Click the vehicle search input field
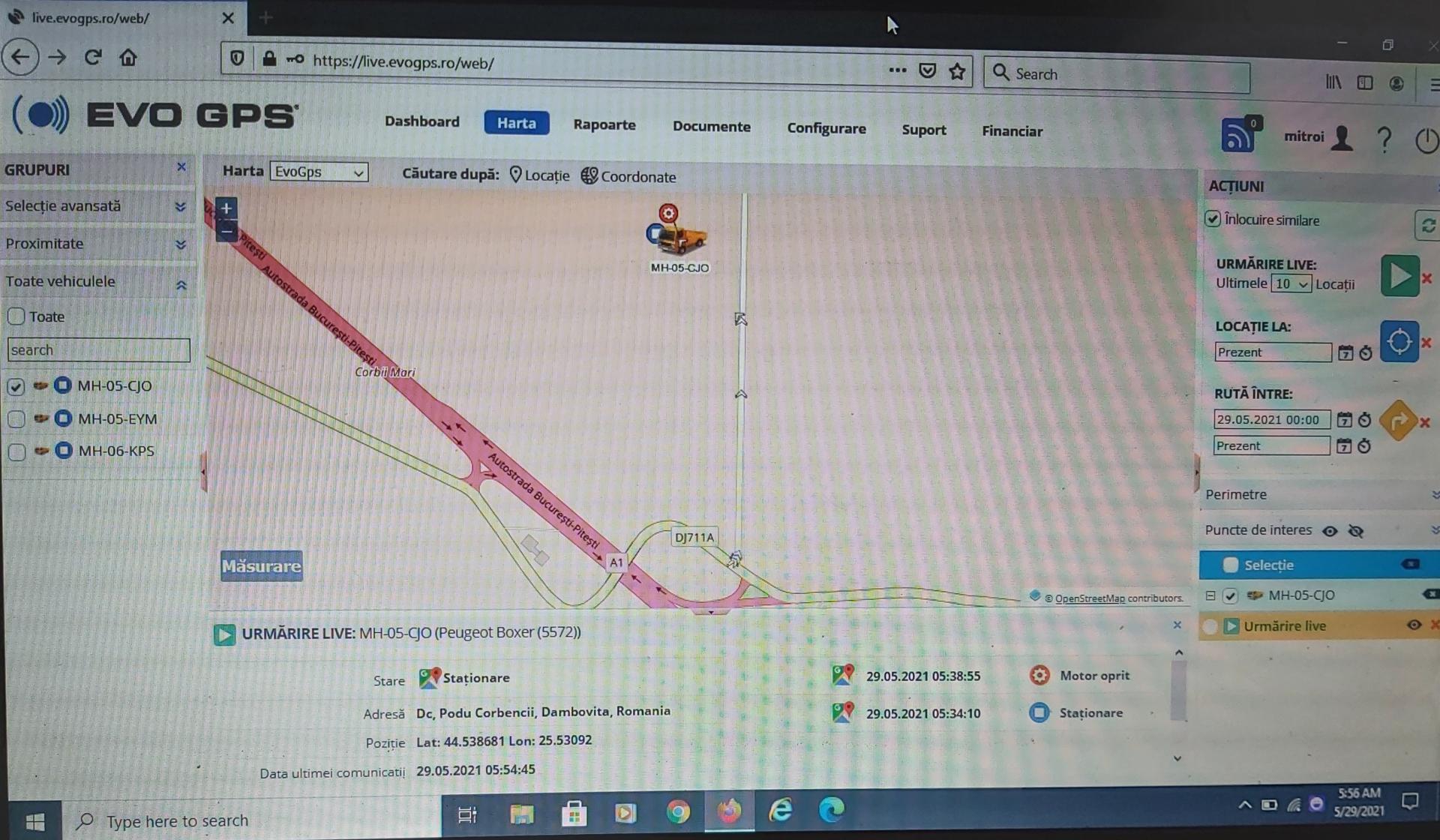 pos(98,350)
